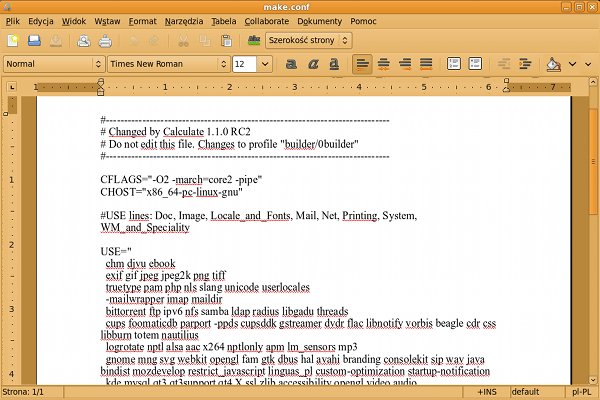Click the save document icon
This screenshot has width=600, height=400.
[56, 41]
